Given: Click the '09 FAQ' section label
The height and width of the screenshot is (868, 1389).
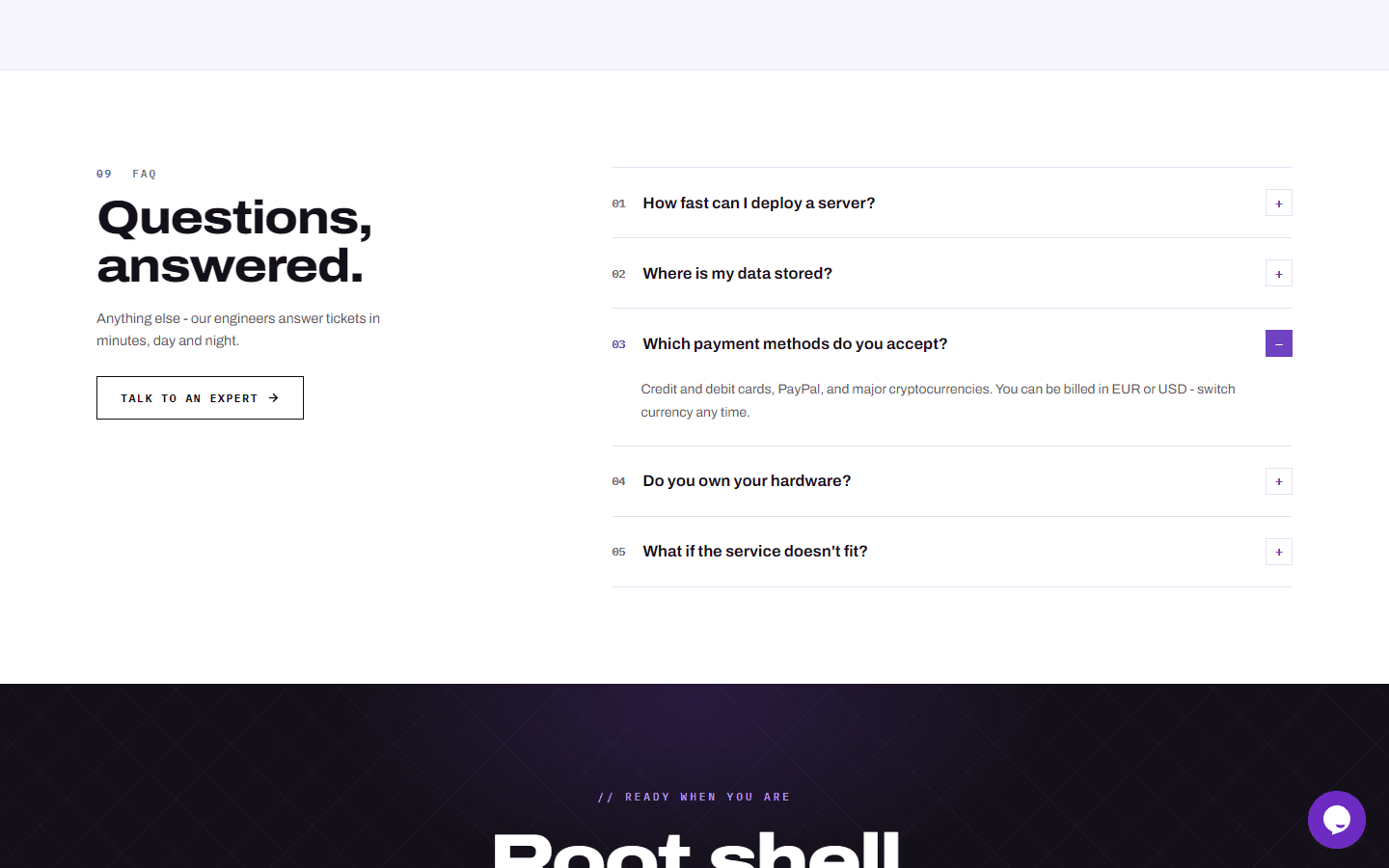Looking at the screenshot, I should coord(126,174).
